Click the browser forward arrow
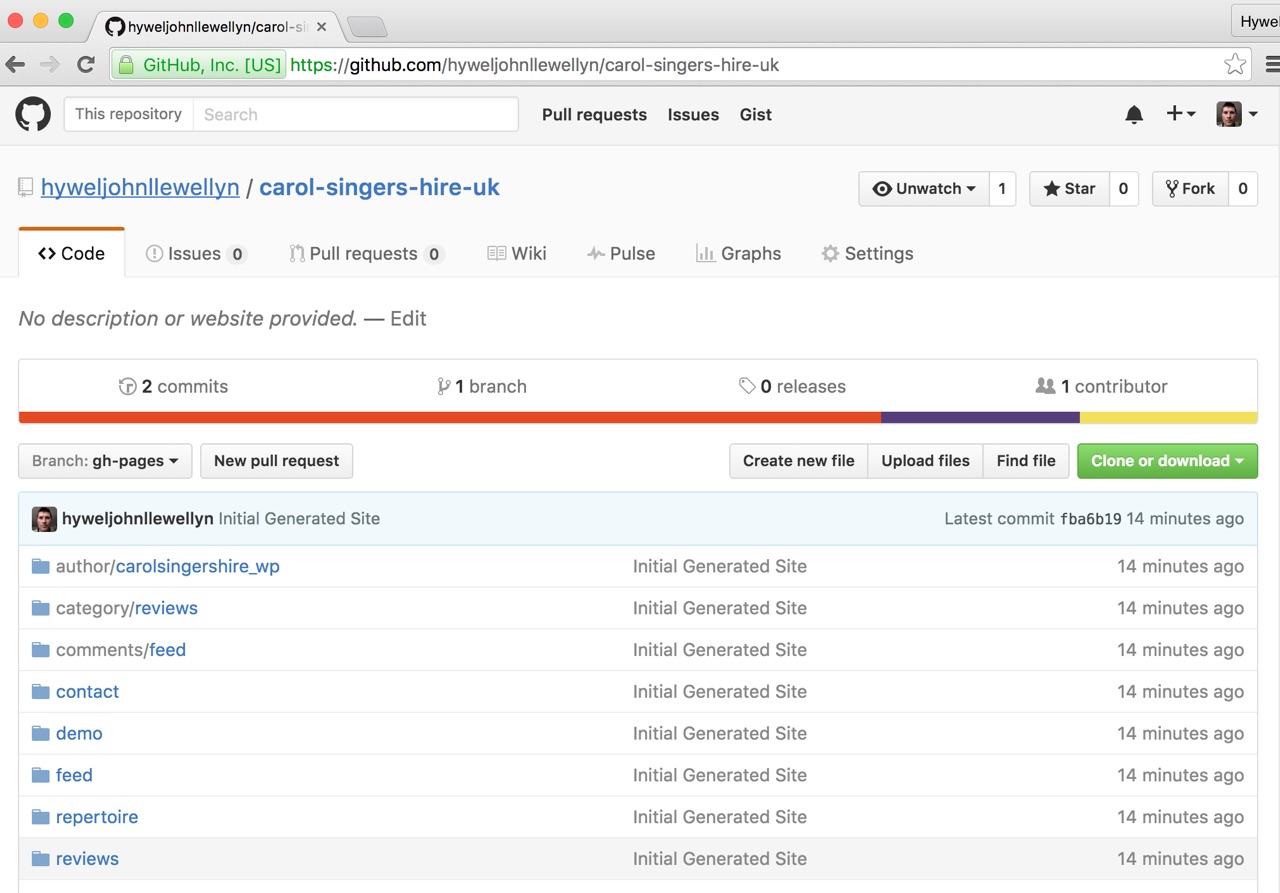The image size is (1280, 893). (x=50, y=65)
